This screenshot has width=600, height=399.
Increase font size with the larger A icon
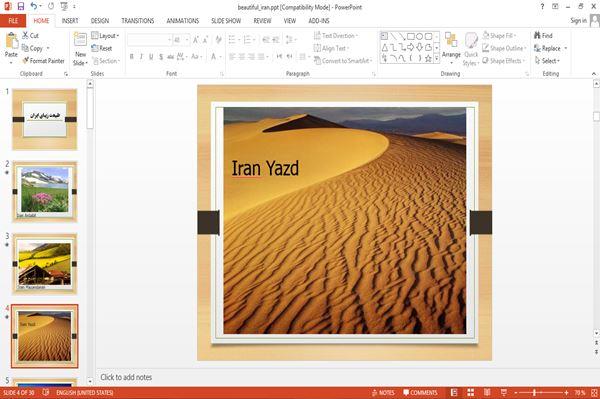click(196, 40)
